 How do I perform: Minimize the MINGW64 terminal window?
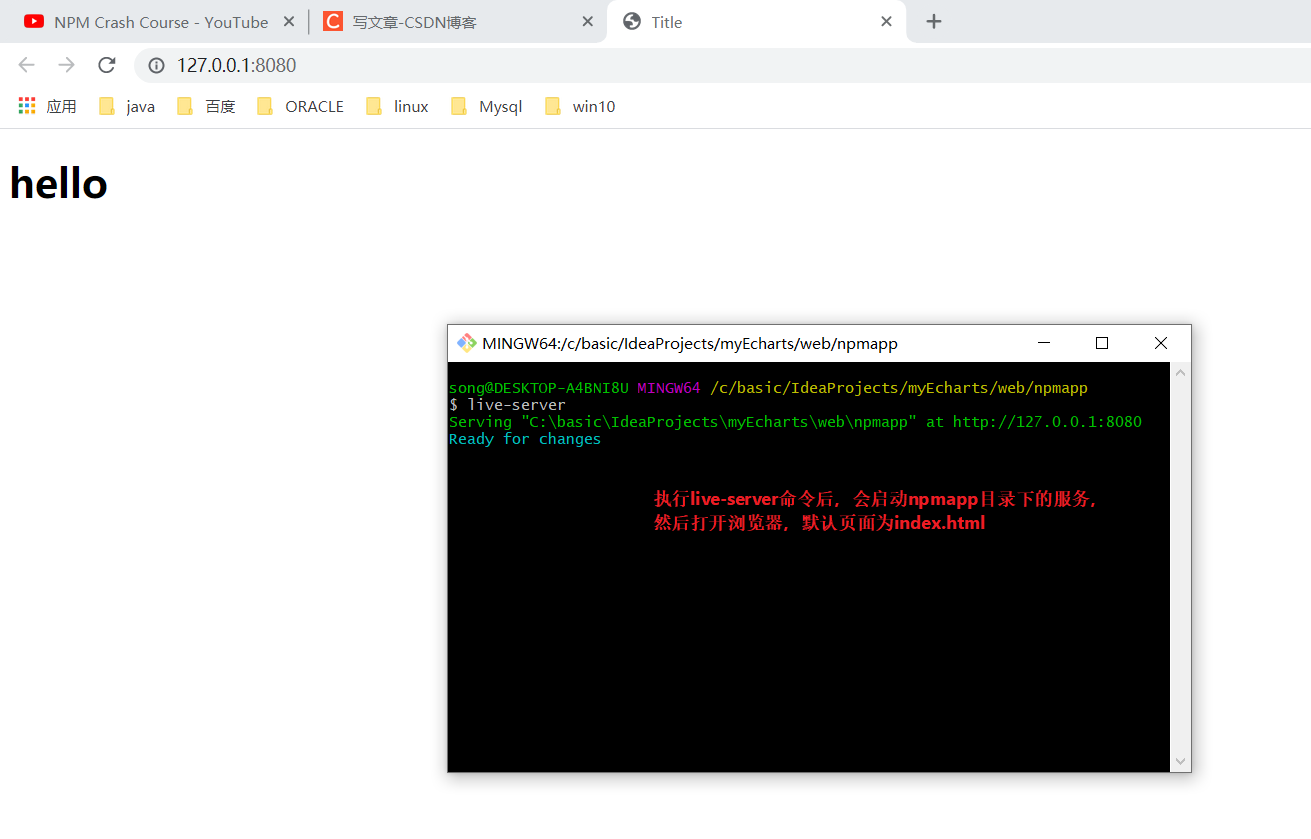1044,343
